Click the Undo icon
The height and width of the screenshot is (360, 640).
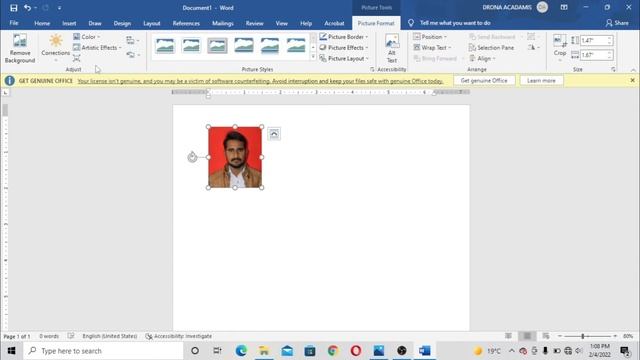pos(27,8)
